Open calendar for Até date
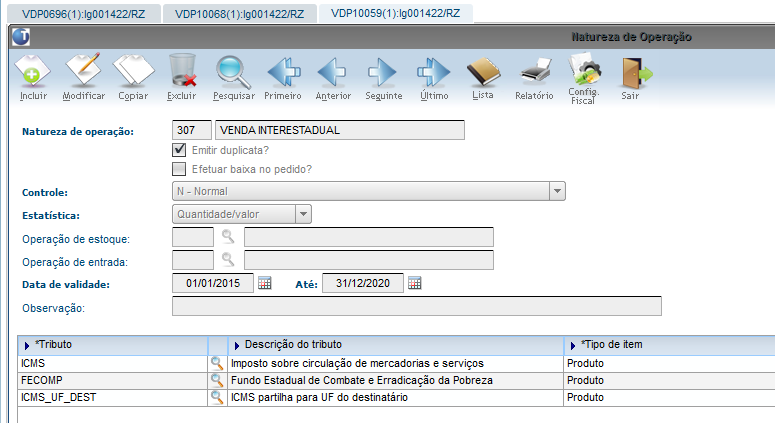 pos(415,283)
